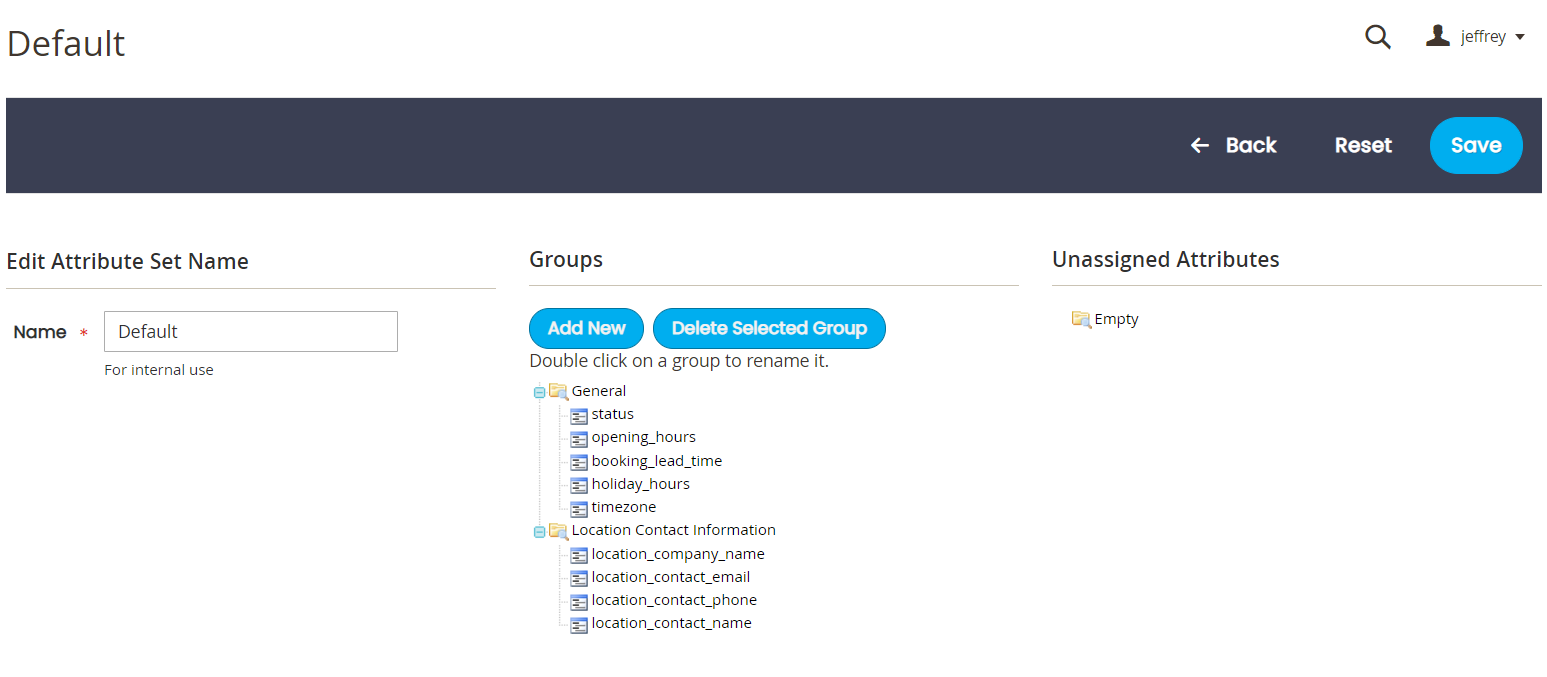Click the location_company_name attribute icon

(579, 555)
